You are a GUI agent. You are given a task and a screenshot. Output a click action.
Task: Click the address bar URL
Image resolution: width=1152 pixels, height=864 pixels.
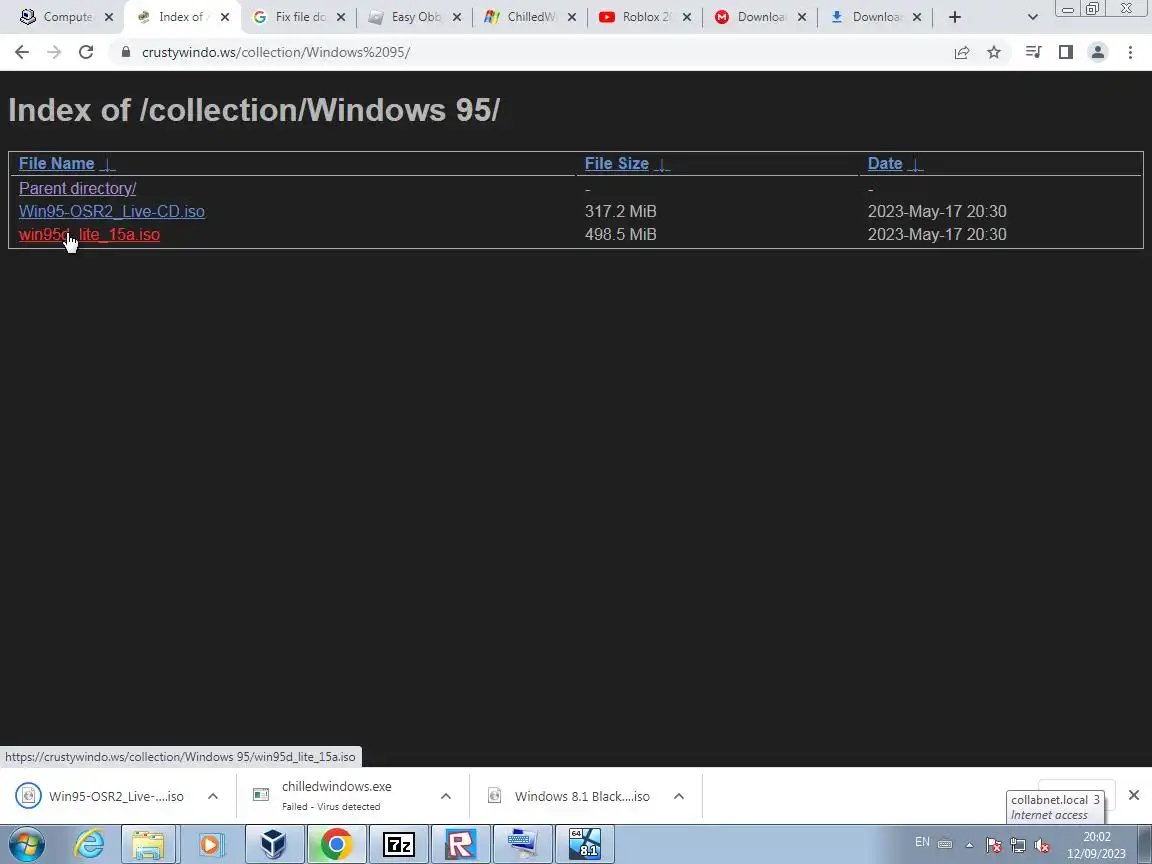(x=276, y=52)
